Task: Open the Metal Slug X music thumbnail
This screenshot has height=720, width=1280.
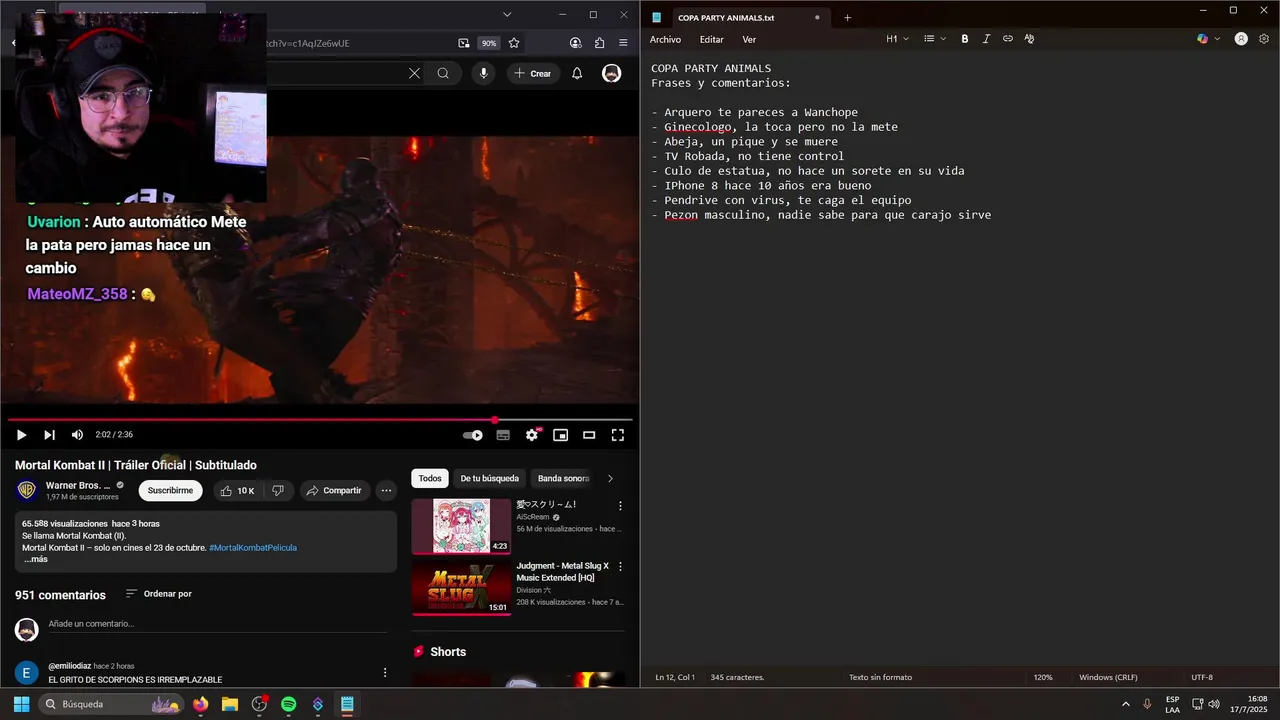Action: (461, 587)
